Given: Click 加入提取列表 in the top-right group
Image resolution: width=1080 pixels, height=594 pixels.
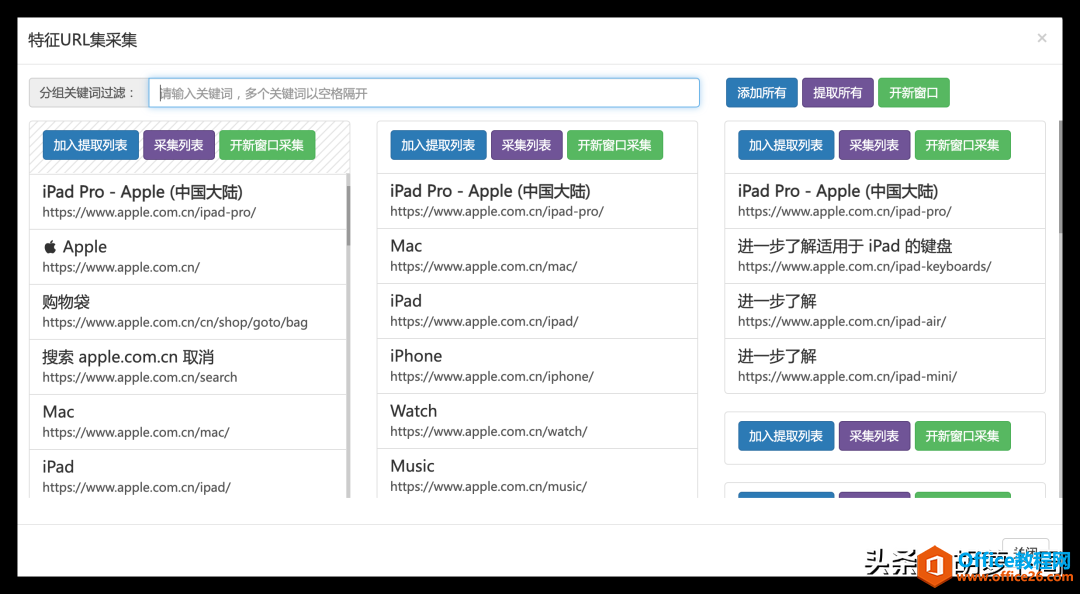Looking at the screenshot, I should 786,145.
